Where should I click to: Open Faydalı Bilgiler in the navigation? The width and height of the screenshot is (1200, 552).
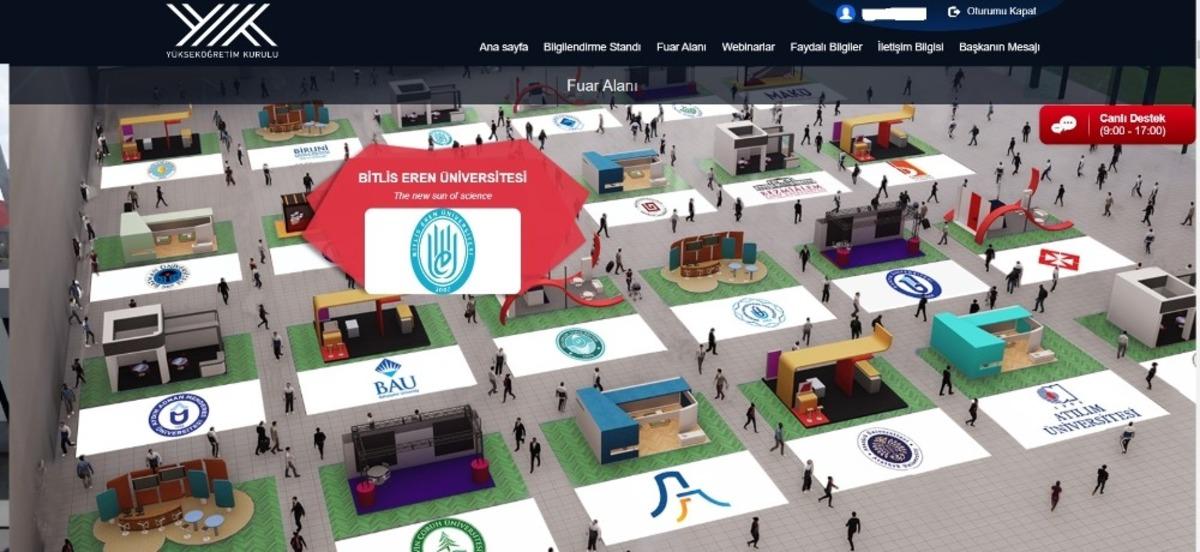(826, 47)
